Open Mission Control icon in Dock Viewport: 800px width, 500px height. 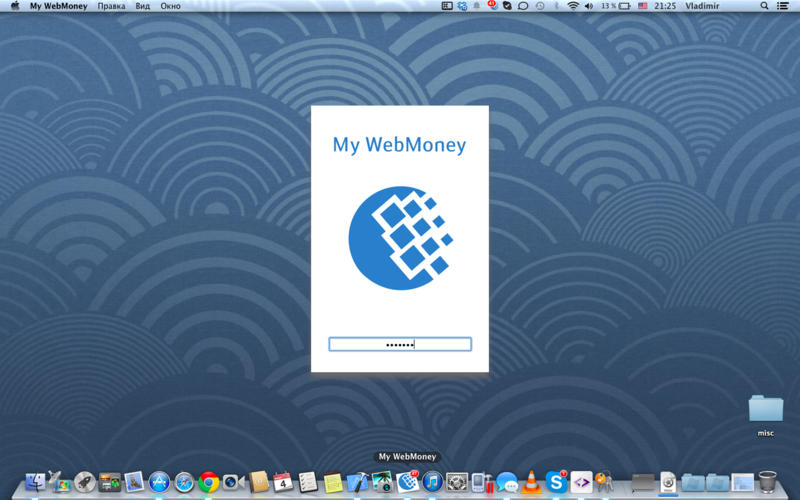(x=110, y=482)
